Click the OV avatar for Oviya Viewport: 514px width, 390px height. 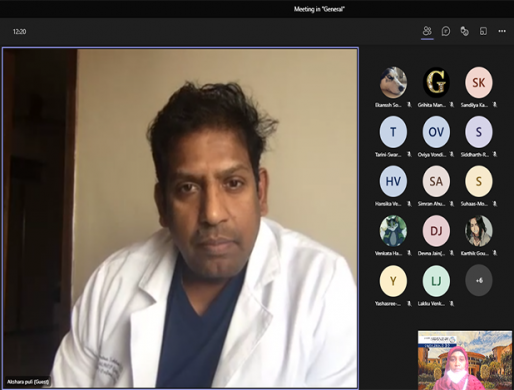pyautogui.click(x=436, y=132)
